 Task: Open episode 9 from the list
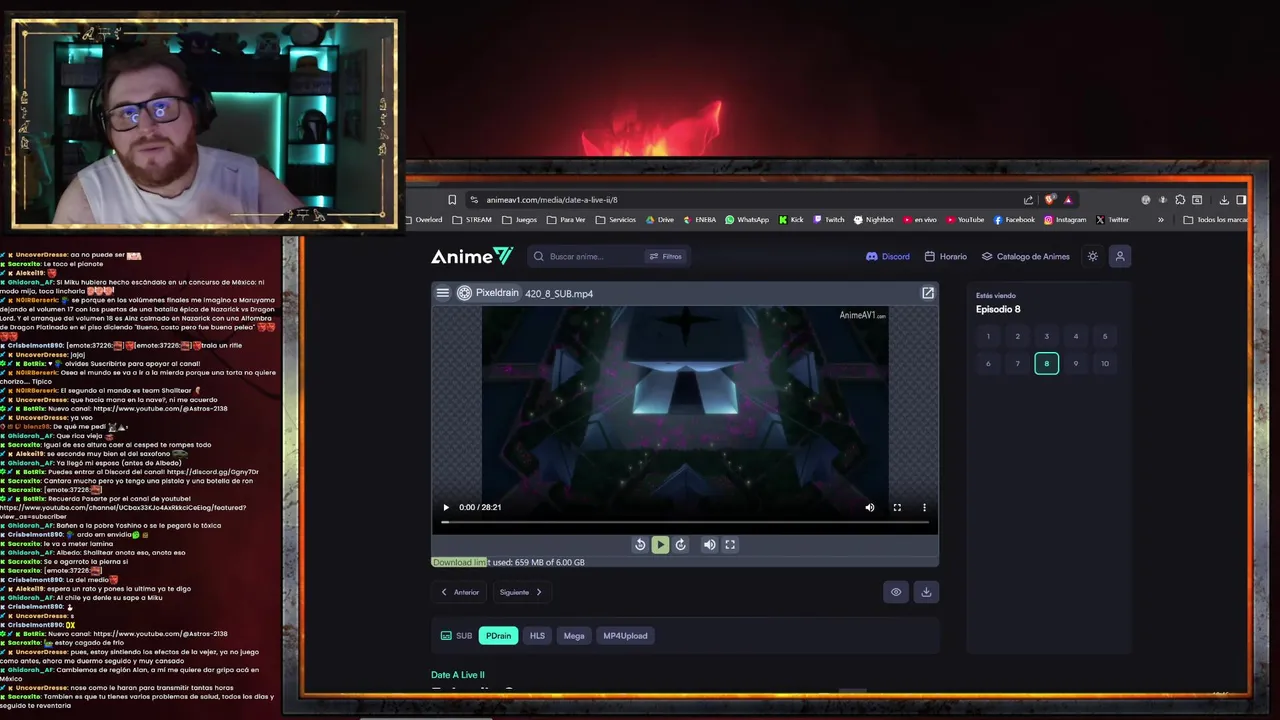pyautogui.click(x=1076, y=363)
